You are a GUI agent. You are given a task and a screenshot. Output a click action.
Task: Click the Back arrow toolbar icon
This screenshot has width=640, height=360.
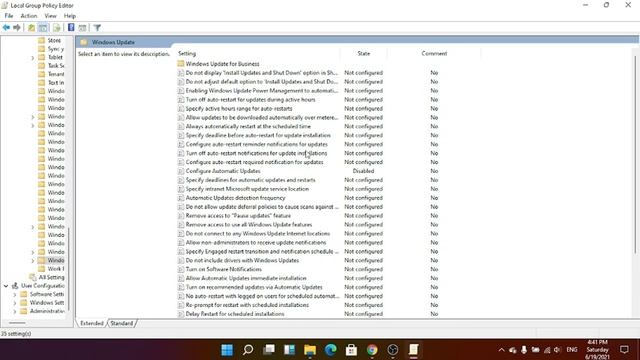click(x=6, y=28)
